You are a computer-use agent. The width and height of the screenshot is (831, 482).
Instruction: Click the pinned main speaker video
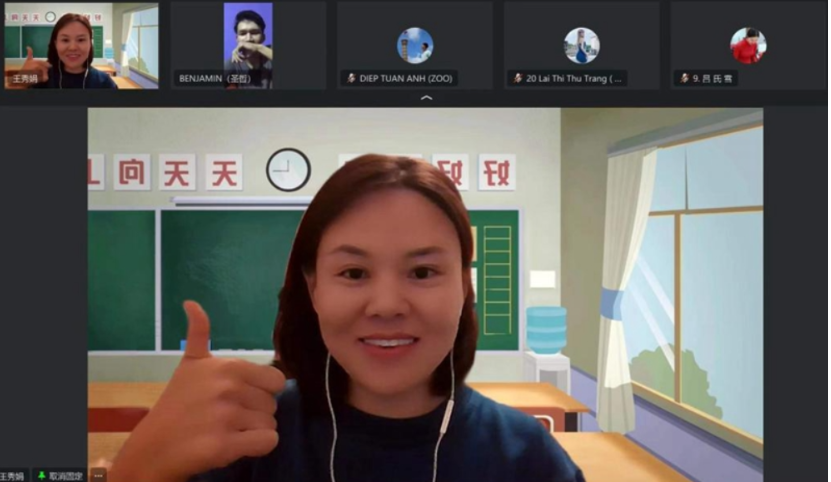tap(425, 295)
